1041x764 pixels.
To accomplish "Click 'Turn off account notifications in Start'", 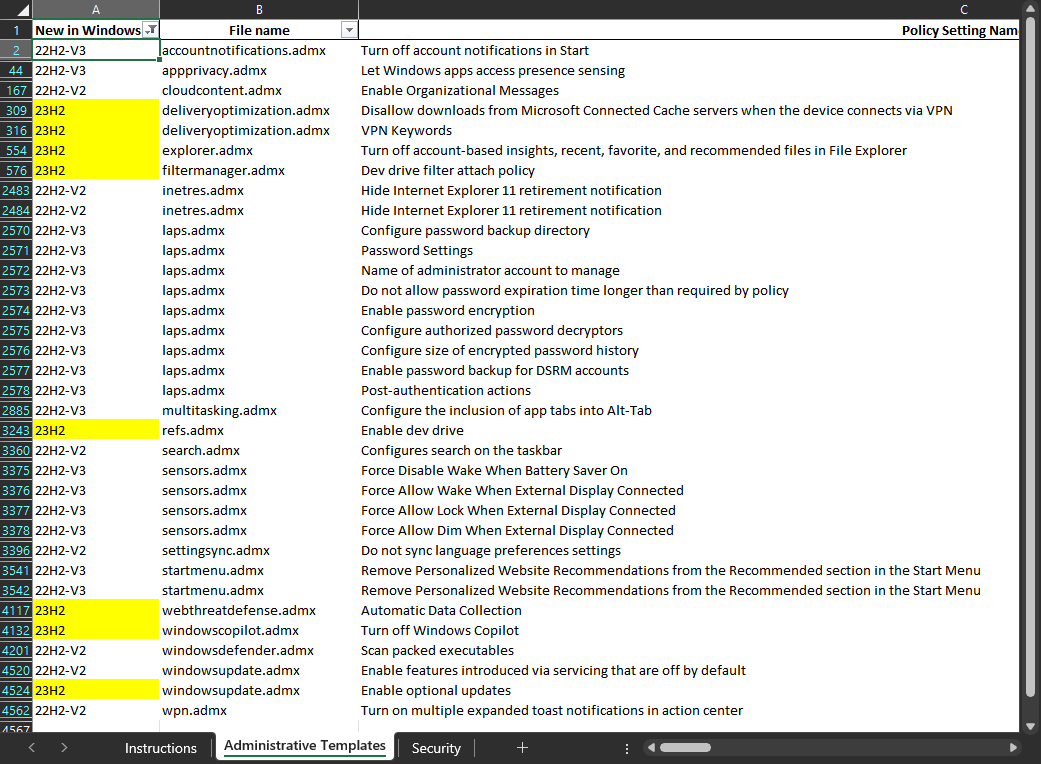I will pyautogui.click(x=475, y=50).
